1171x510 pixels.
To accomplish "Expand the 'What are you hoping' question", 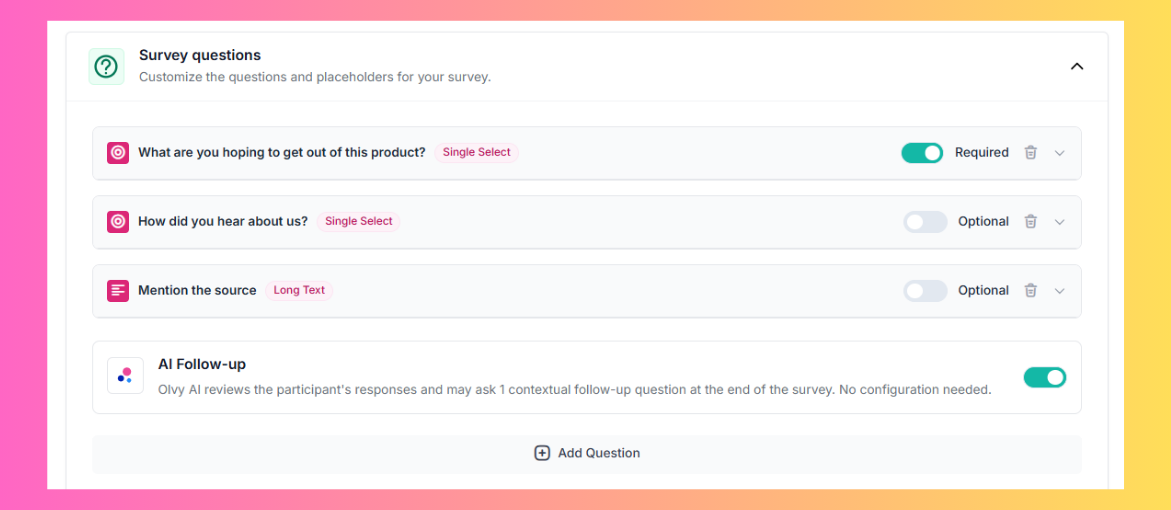I will [1059, 153].
